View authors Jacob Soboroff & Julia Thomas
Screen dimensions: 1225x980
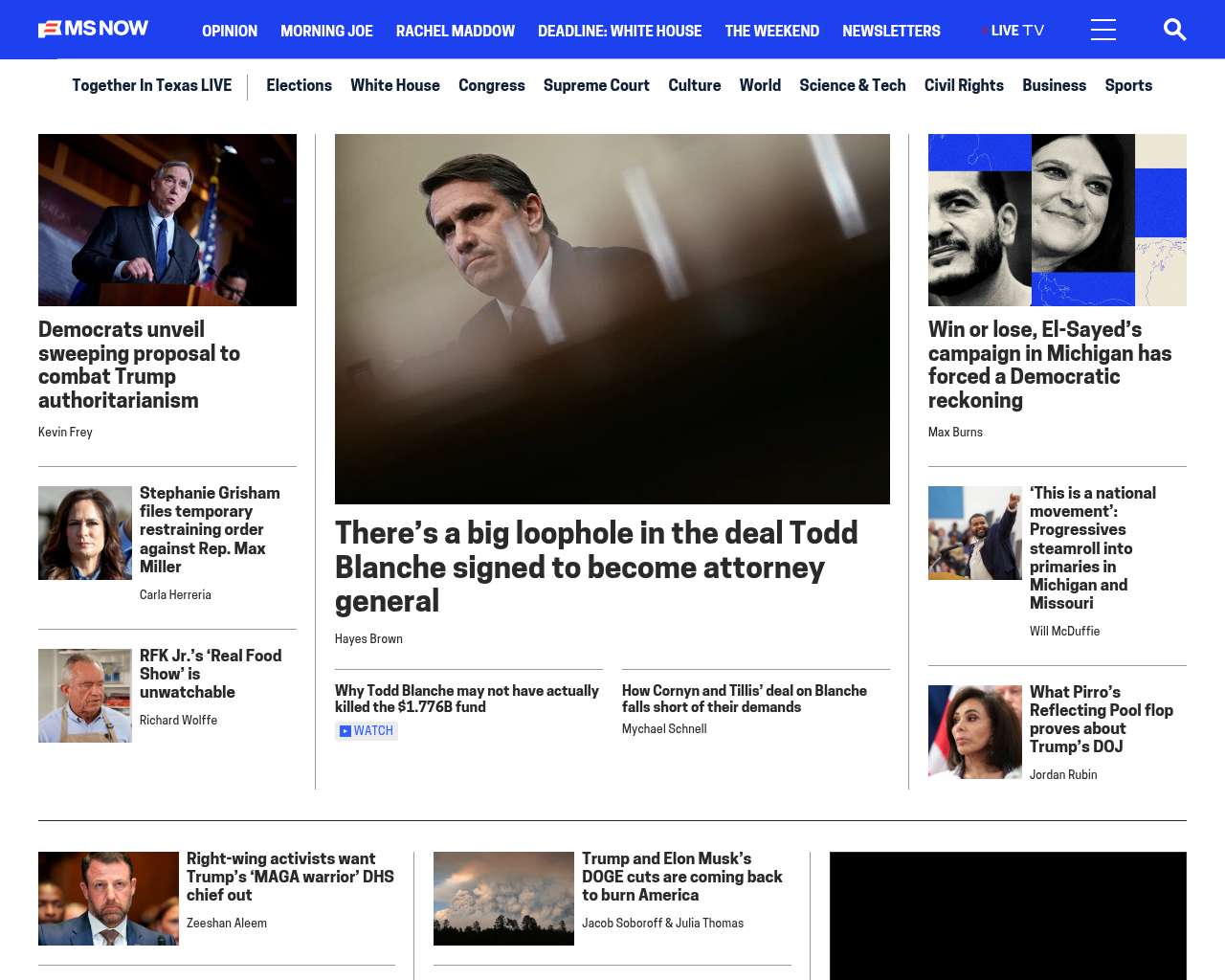click(x=662, y=924)
